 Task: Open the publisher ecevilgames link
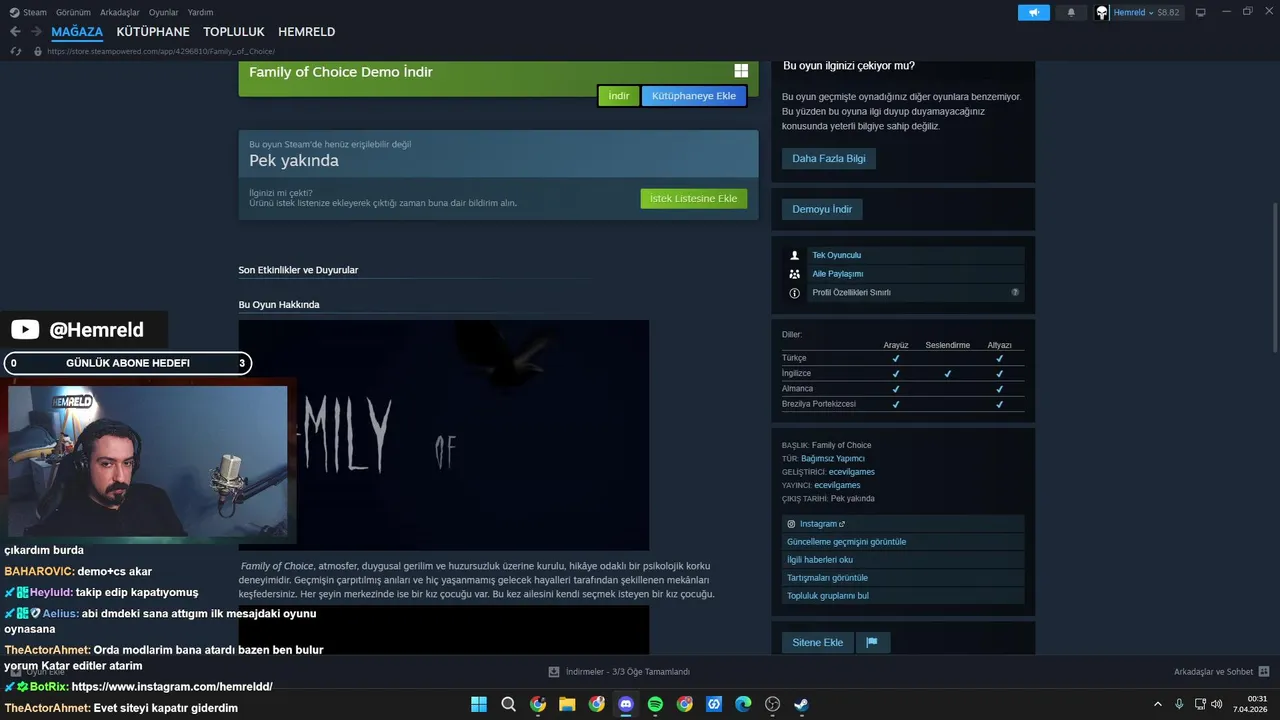tap(837, 485)
